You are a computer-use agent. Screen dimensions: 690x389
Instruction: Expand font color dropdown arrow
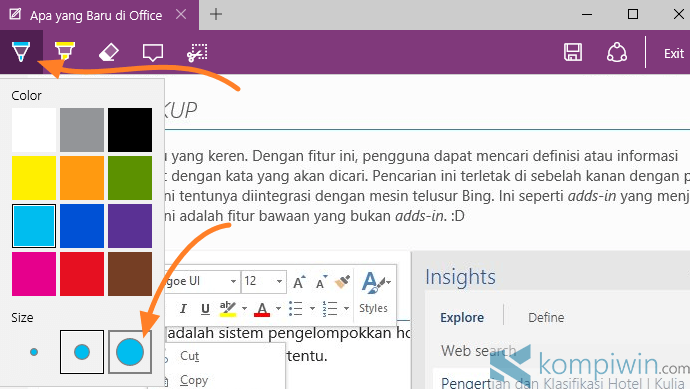tap(278, 309)
